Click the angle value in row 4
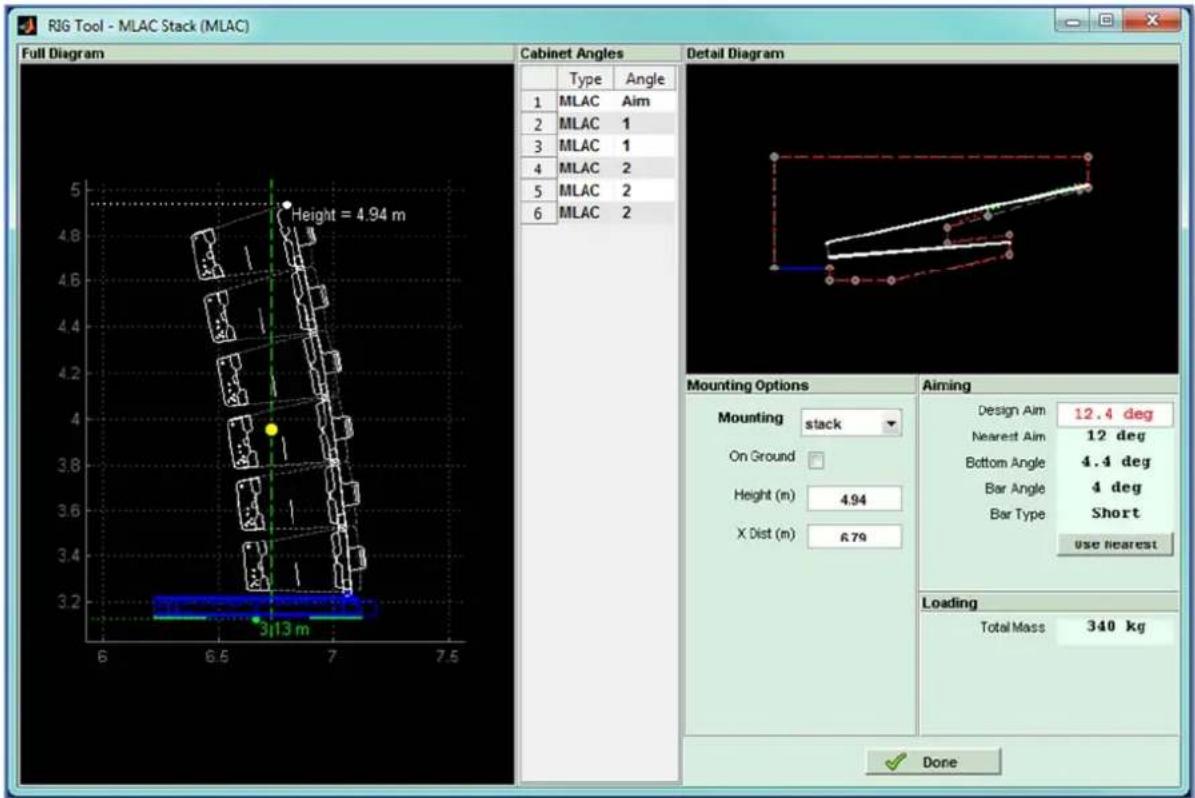This screenshot has height=798, width=1195. [646, 168]
